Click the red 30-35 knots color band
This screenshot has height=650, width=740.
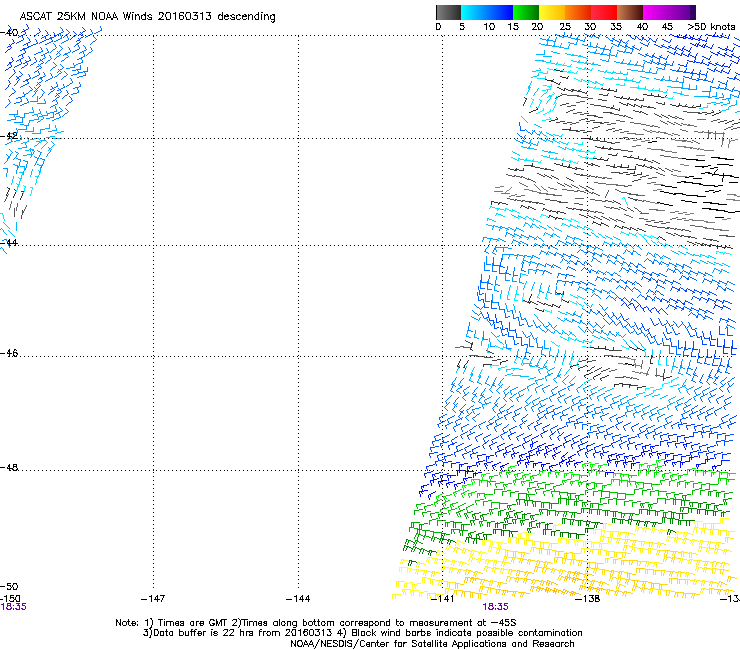click(604, 12)
